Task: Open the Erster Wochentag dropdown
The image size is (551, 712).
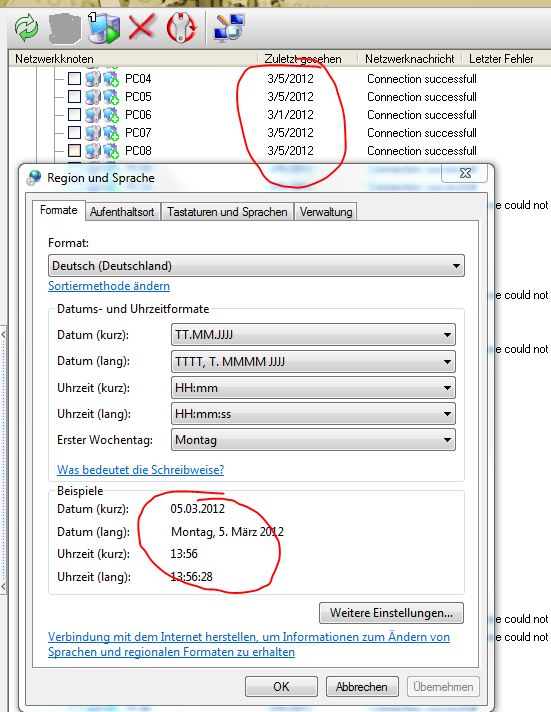Action: click(x=313, y=440)
